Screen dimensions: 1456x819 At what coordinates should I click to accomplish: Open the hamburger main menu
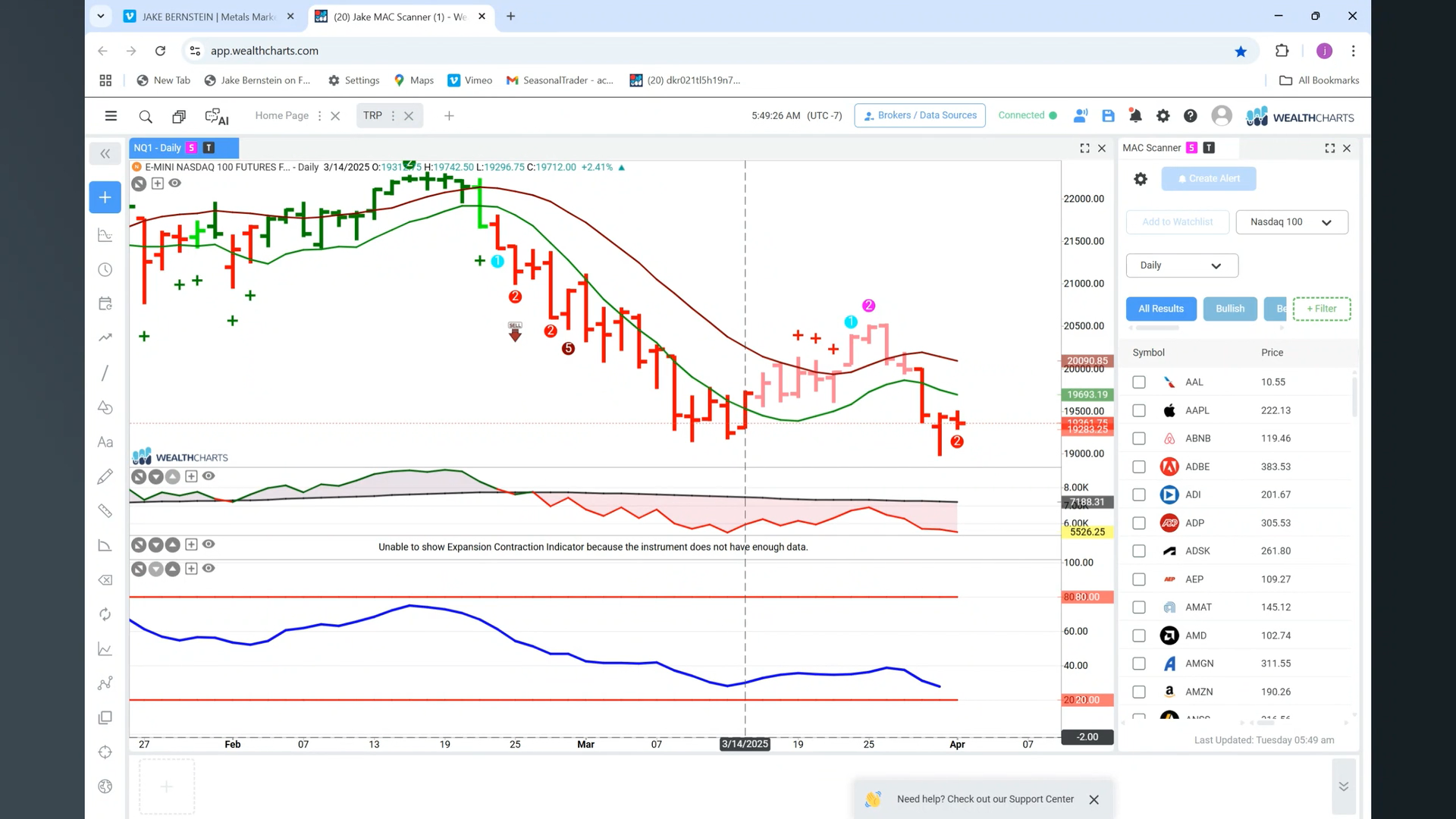tap(111, 116)
